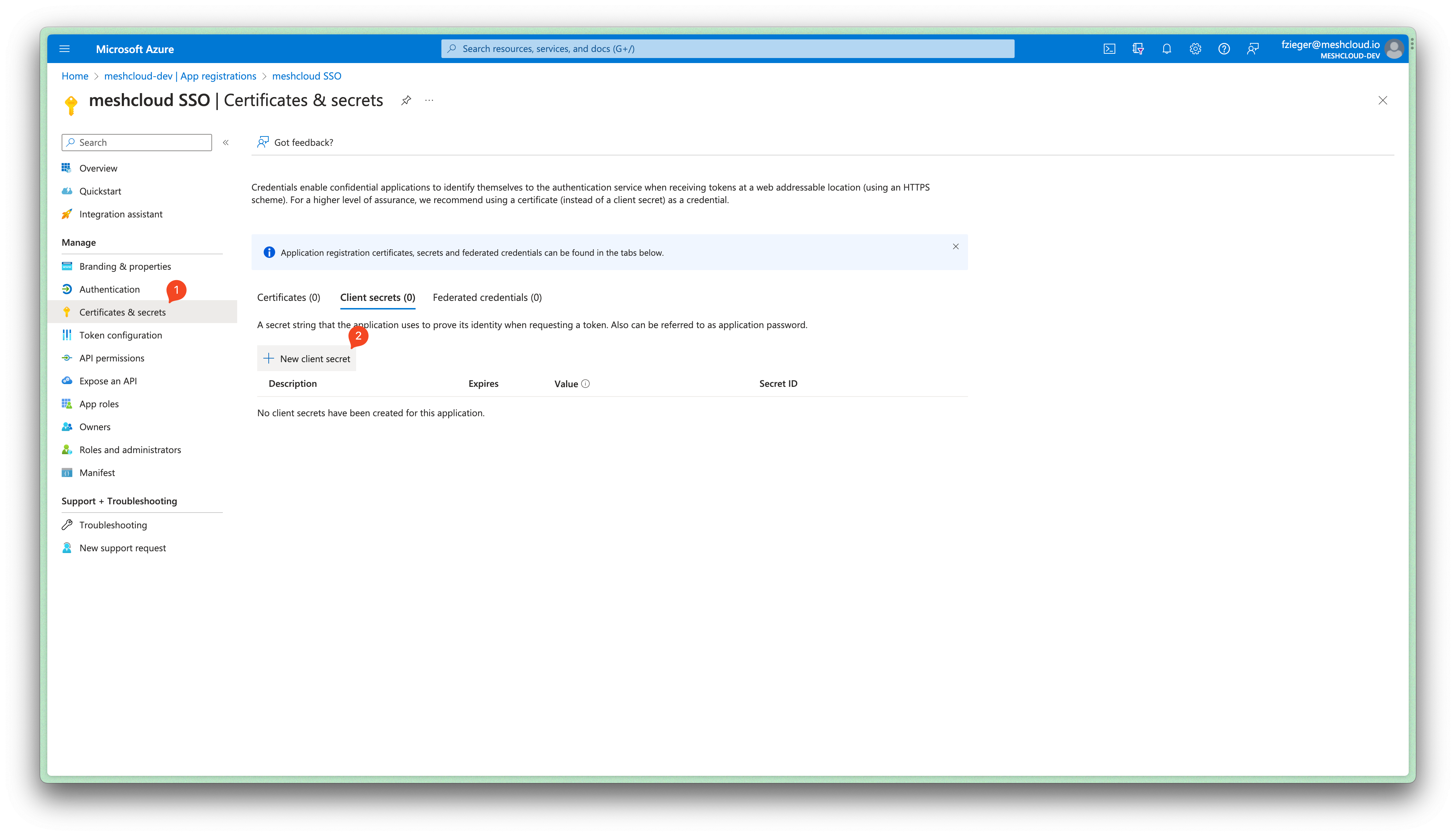Open the help question mark icon
The width and height of the screenshot is (1456, 836).
click(x=1224, y=49)
